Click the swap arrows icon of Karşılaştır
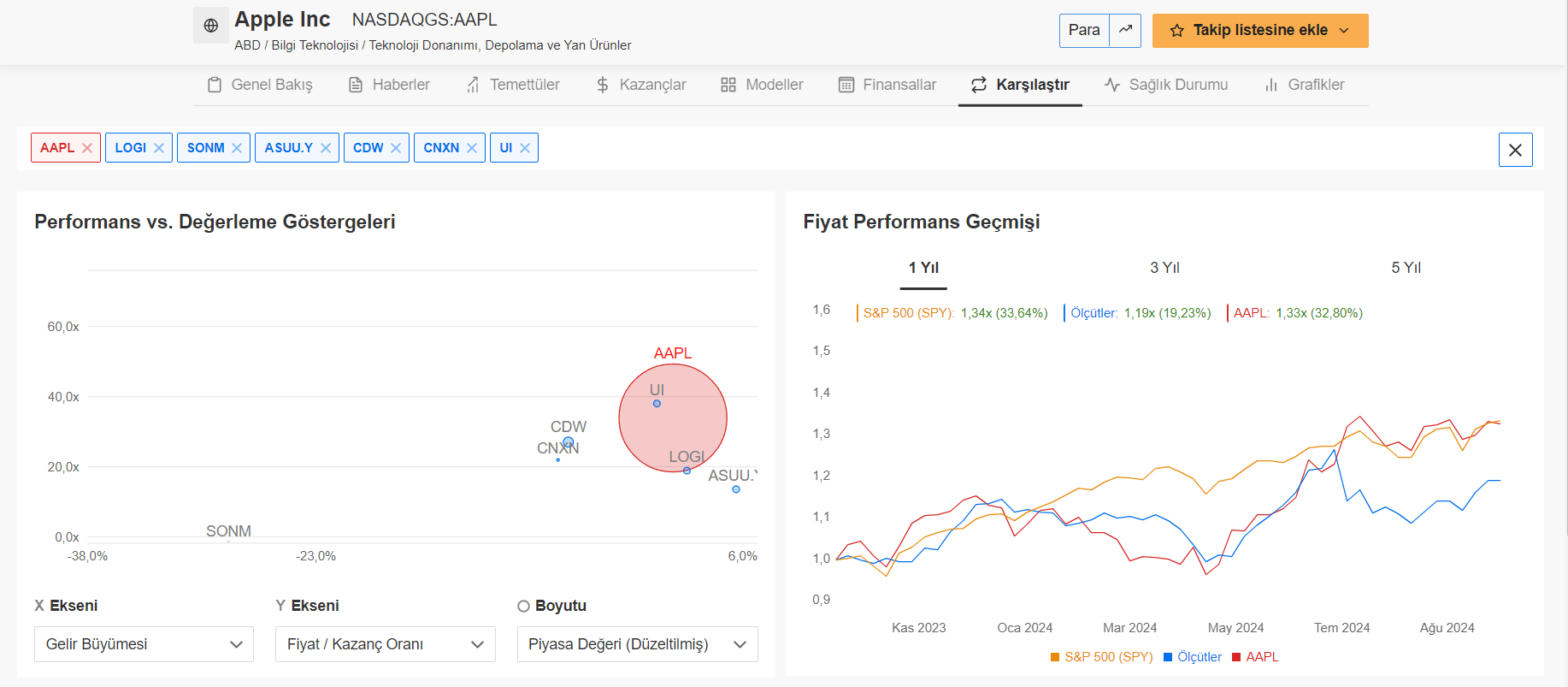Viewport: 1568px width, 687px height. pyautogui.click(x=979, y=85)
